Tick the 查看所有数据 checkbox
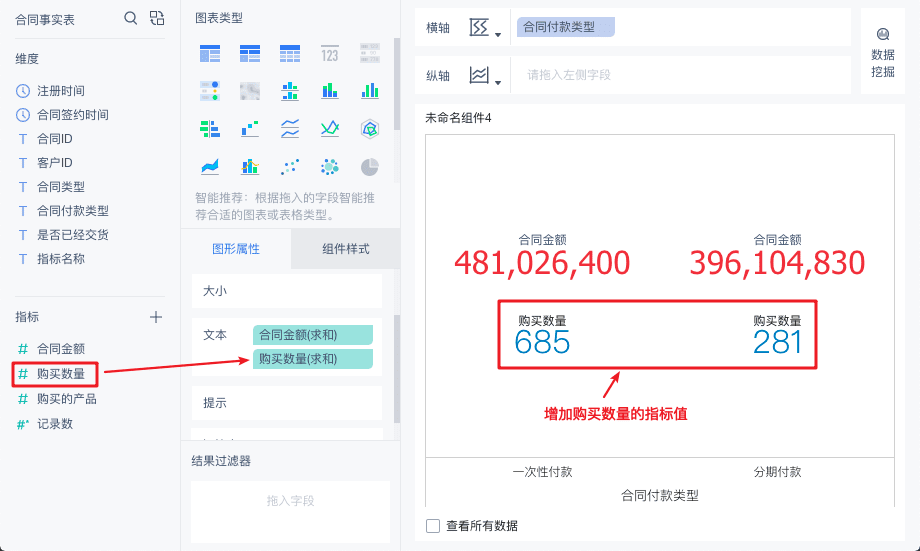 [x=433, y=526]
